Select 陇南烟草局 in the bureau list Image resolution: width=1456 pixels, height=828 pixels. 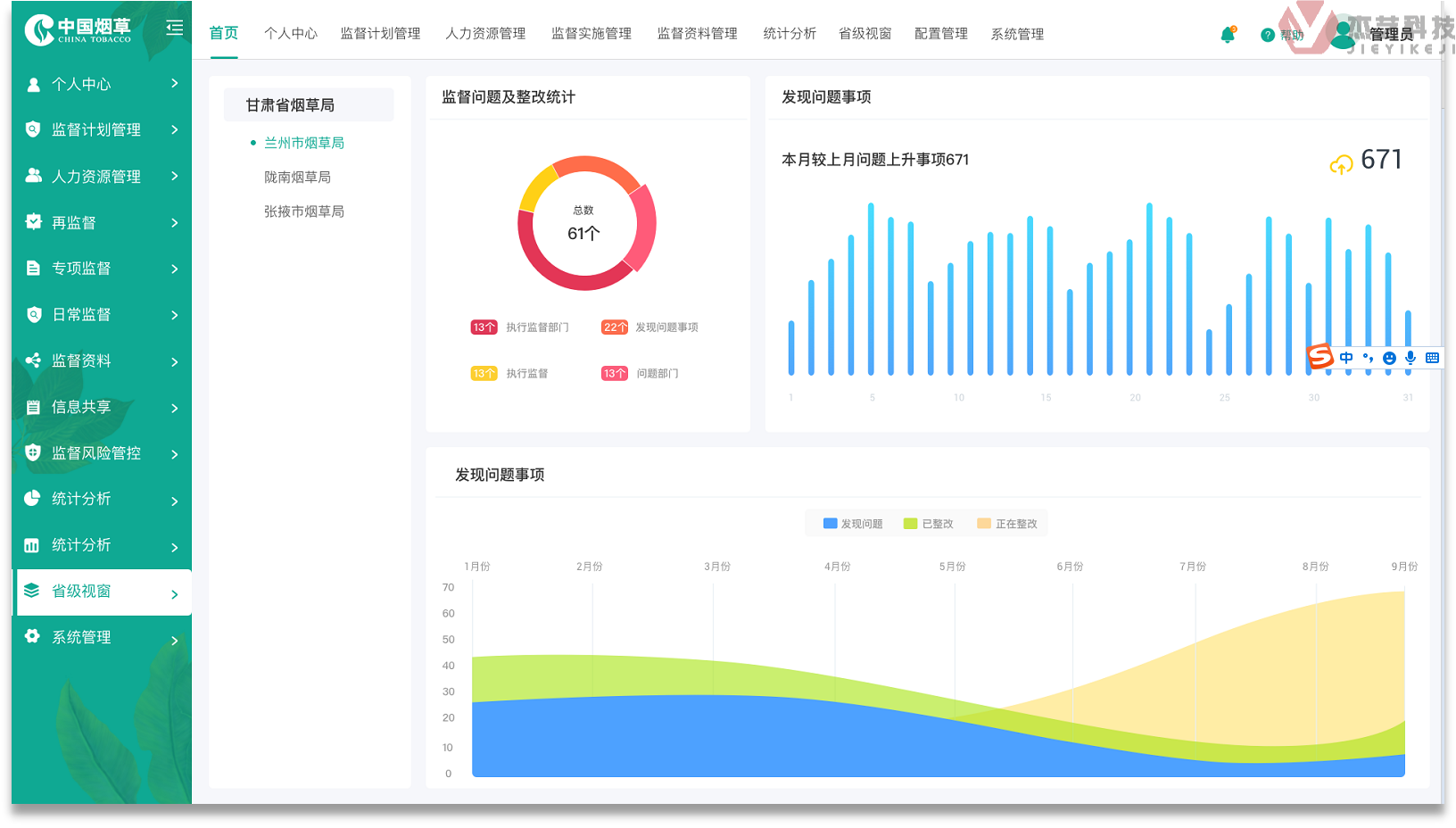(297, 177)
